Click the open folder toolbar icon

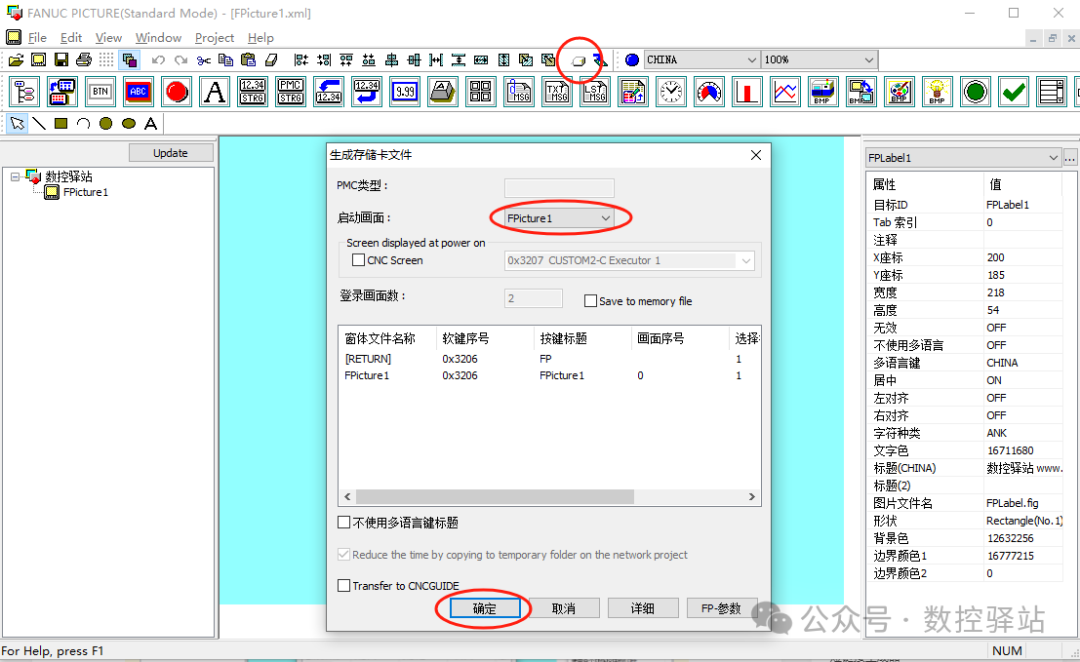[16, 60]
